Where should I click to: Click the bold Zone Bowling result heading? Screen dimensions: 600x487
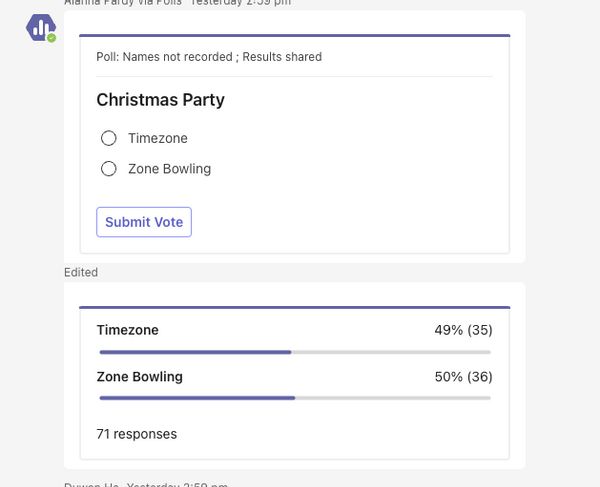(140, 377)
